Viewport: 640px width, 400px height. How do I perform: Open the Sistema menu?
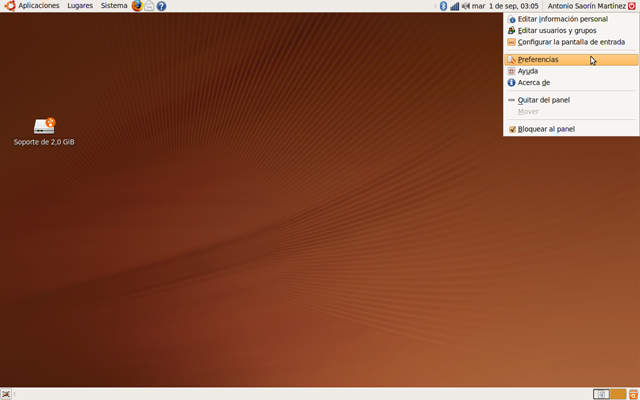(114, 6)
